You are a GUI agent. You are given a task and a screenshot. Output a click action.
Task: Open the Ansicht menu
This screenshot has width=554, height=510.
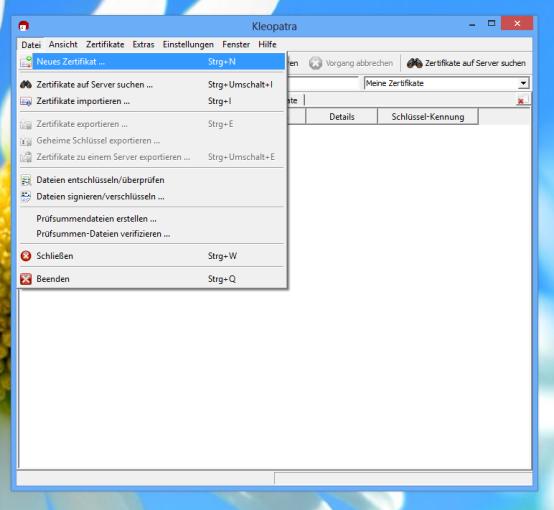pos(63,45)
